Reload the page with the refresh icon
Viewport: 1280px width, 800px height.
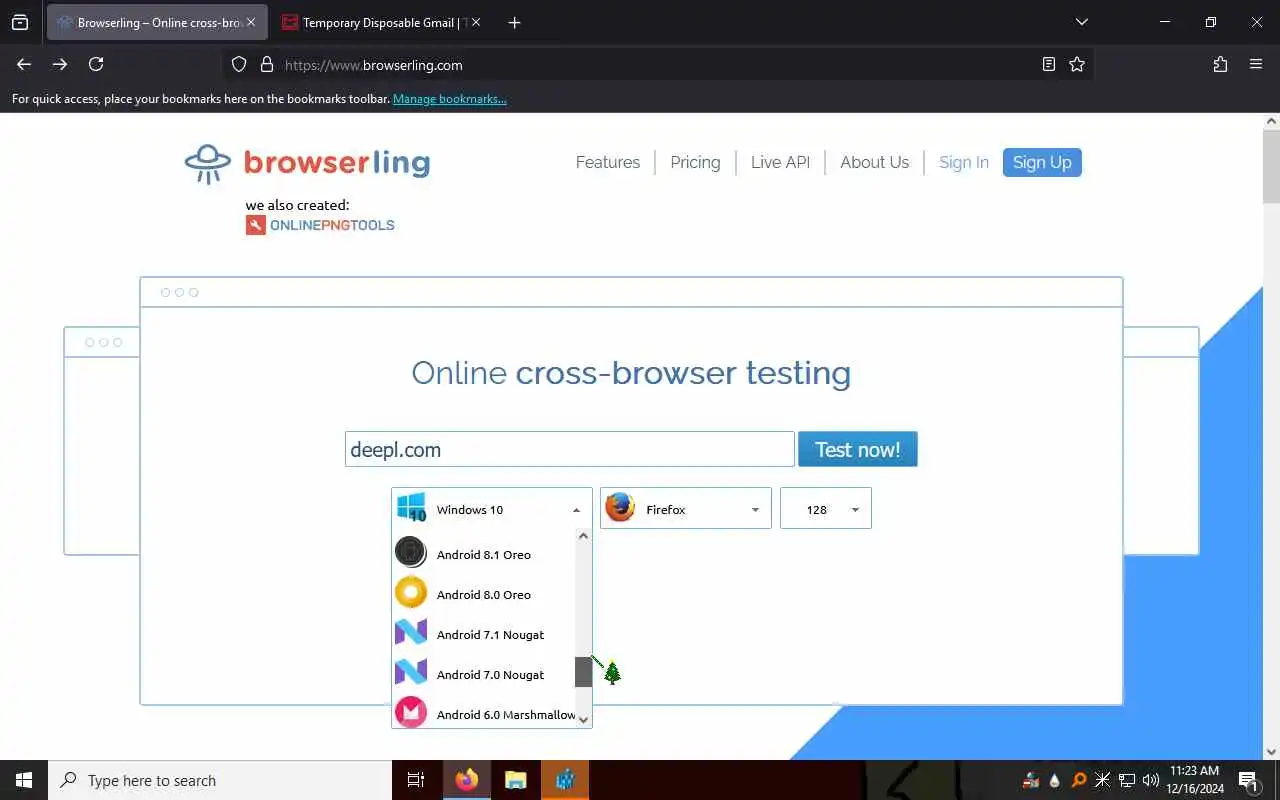(96, 64)
